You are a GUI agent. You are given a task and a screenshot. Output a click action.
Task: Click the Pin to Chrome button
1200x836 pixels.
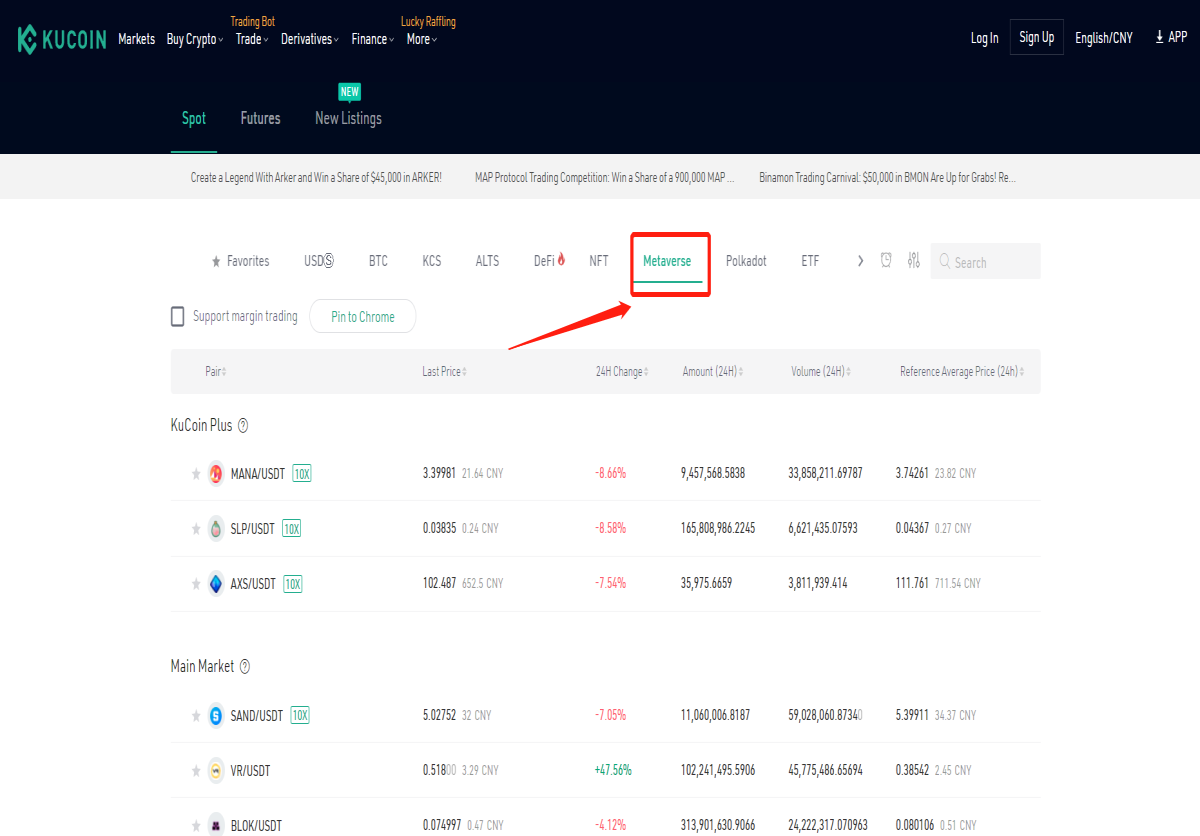pos(363,317)
